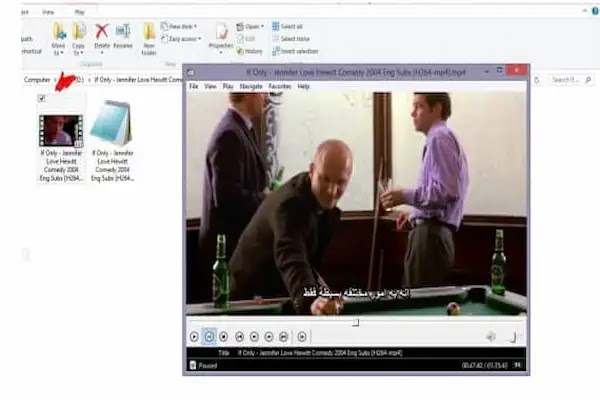
Task: Open the Play menu in media player
Action: tap(228, 87)
